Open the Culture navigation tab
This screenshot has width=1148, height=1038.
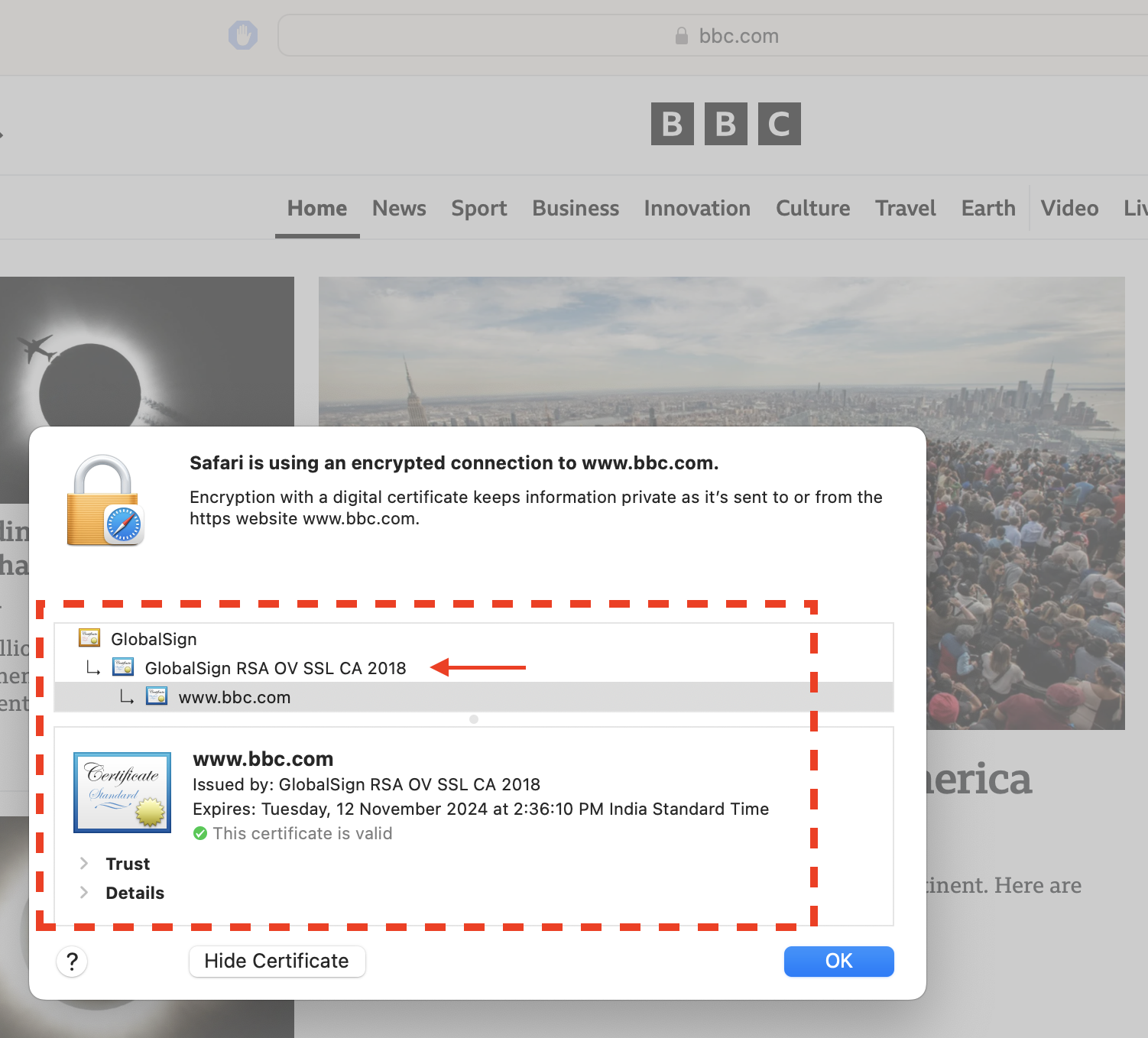[x=812, y=208]
